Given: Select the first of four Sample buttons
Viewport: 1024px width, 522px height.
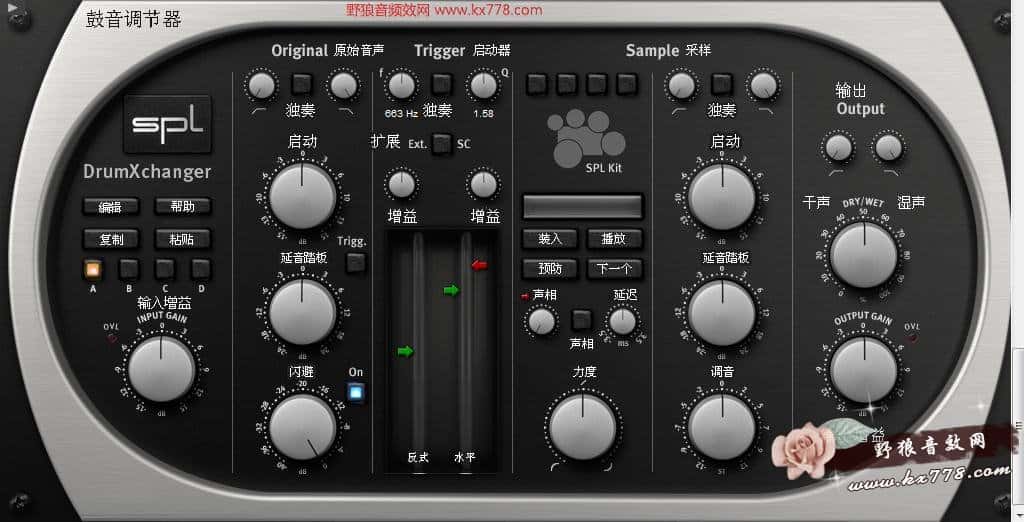Looking at the screenshot, I should (x=536, y=84).
